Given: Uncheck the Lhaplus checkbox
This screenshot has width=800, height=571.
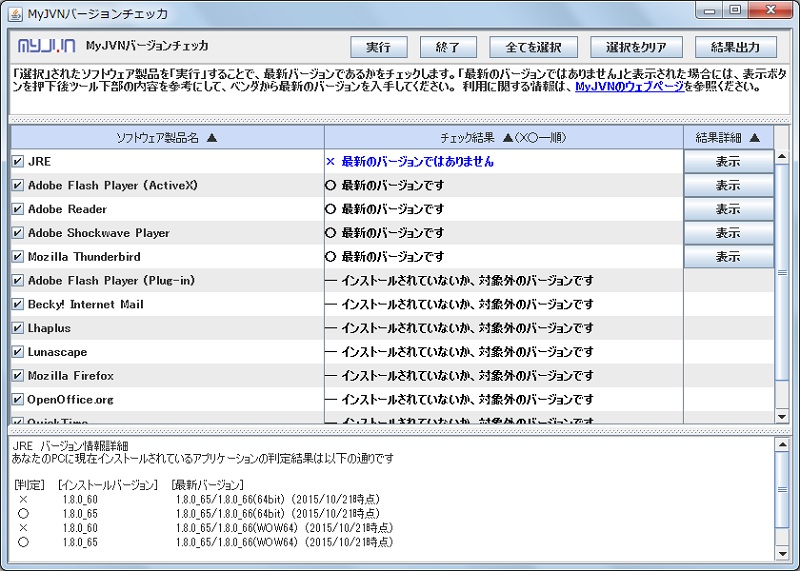Looking at the screenshot, I should [x=18, y=328].
